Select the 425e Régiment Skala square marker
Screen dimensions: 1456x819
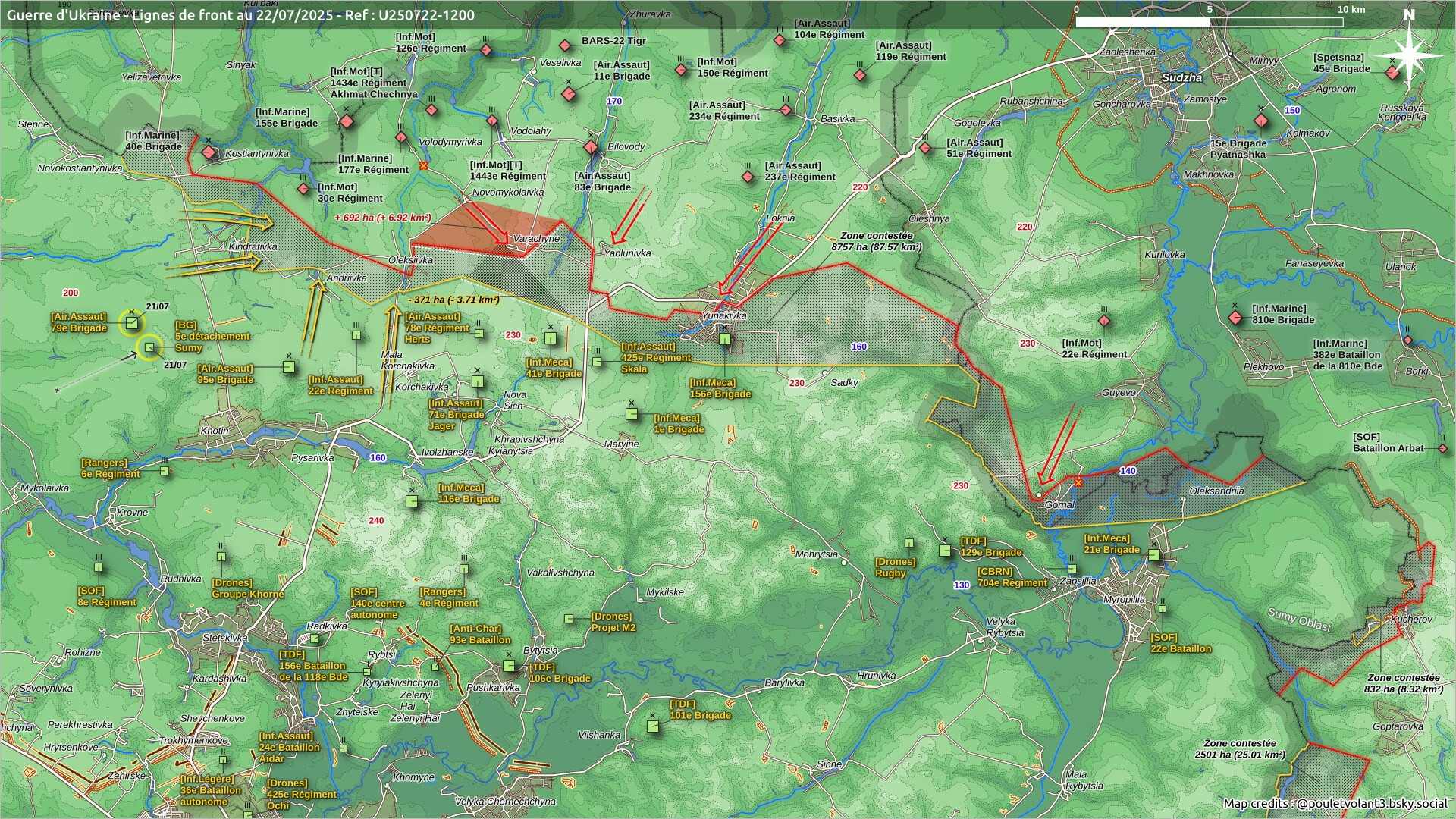click(x=597, y=362)
